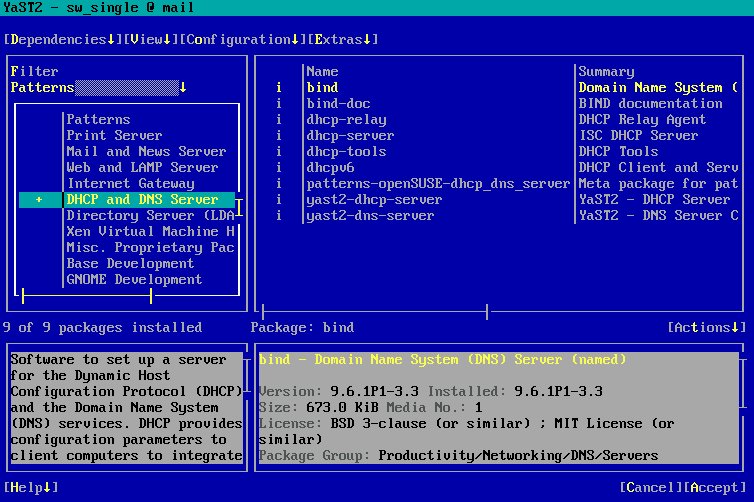Click the 'DHCP Relay Agent' summary cell
Image resolution: width=754 pixels, height=502 pixels.
pos(642,119)
